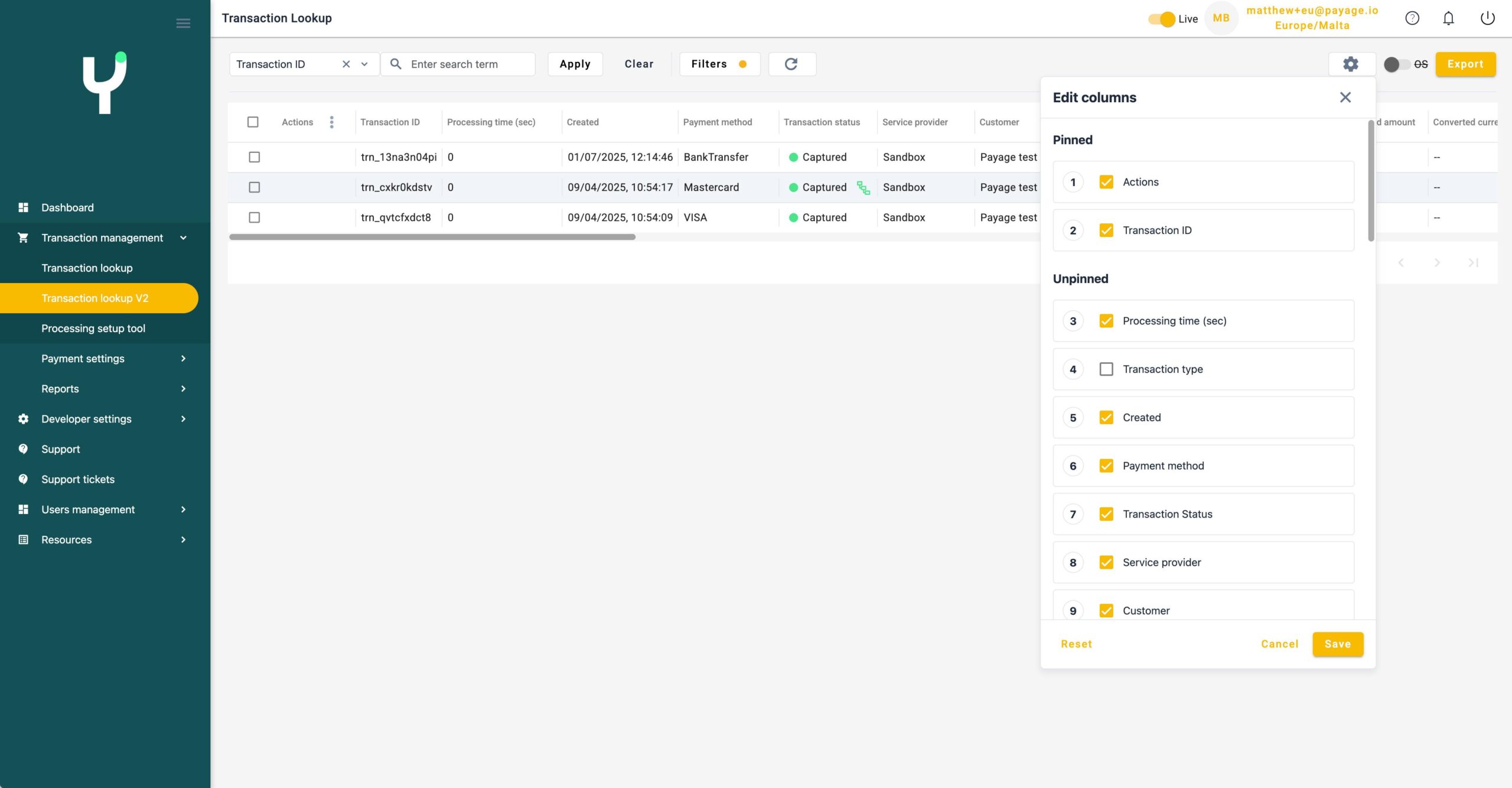1512x788 pixels.
Task: Click linked transactions icon beside Mastercard row
Action: click(863, 188)
